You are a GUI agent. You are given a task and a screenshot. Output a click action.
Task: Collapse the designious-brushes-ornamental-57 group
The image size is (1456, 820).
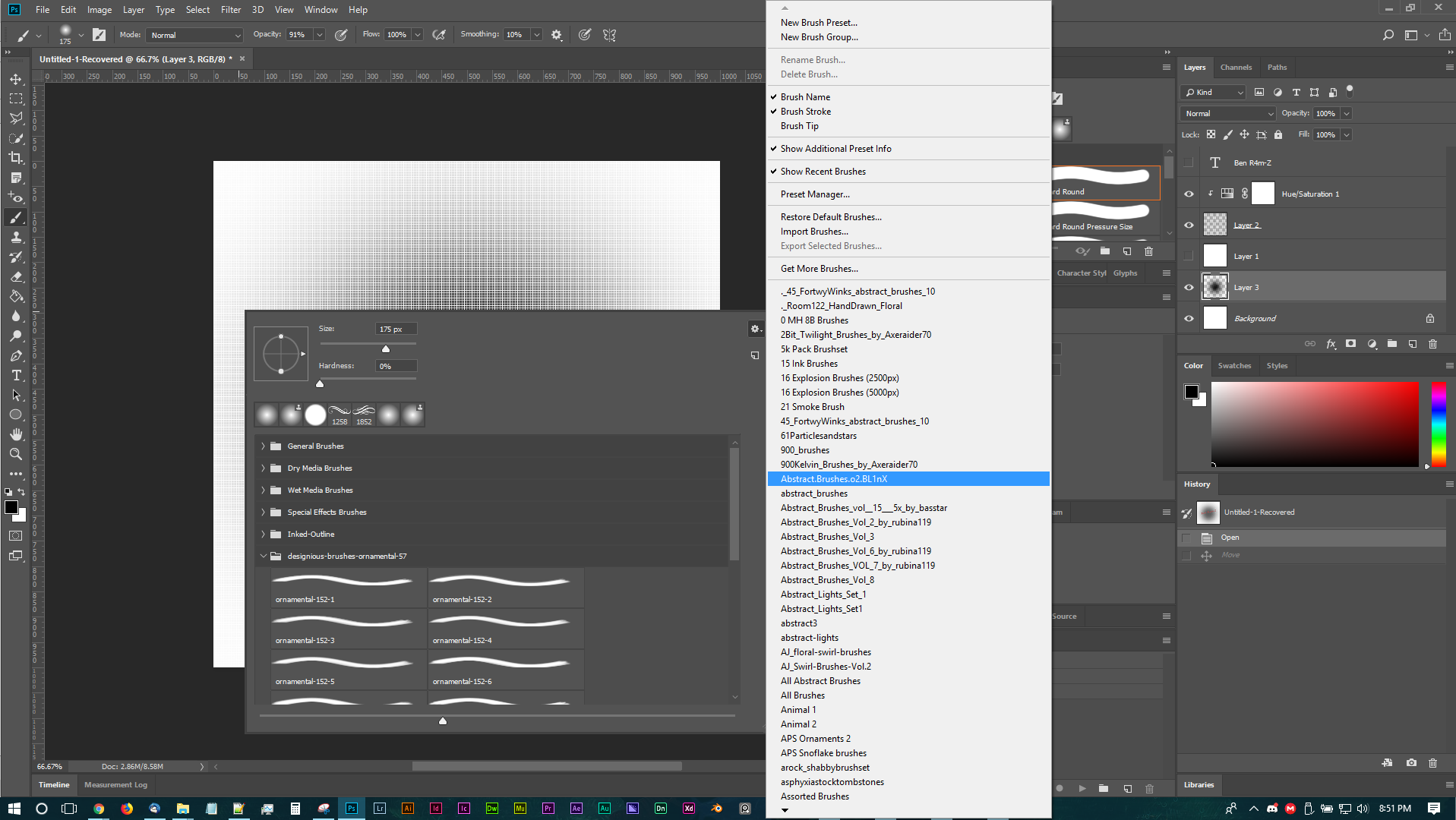263,556
